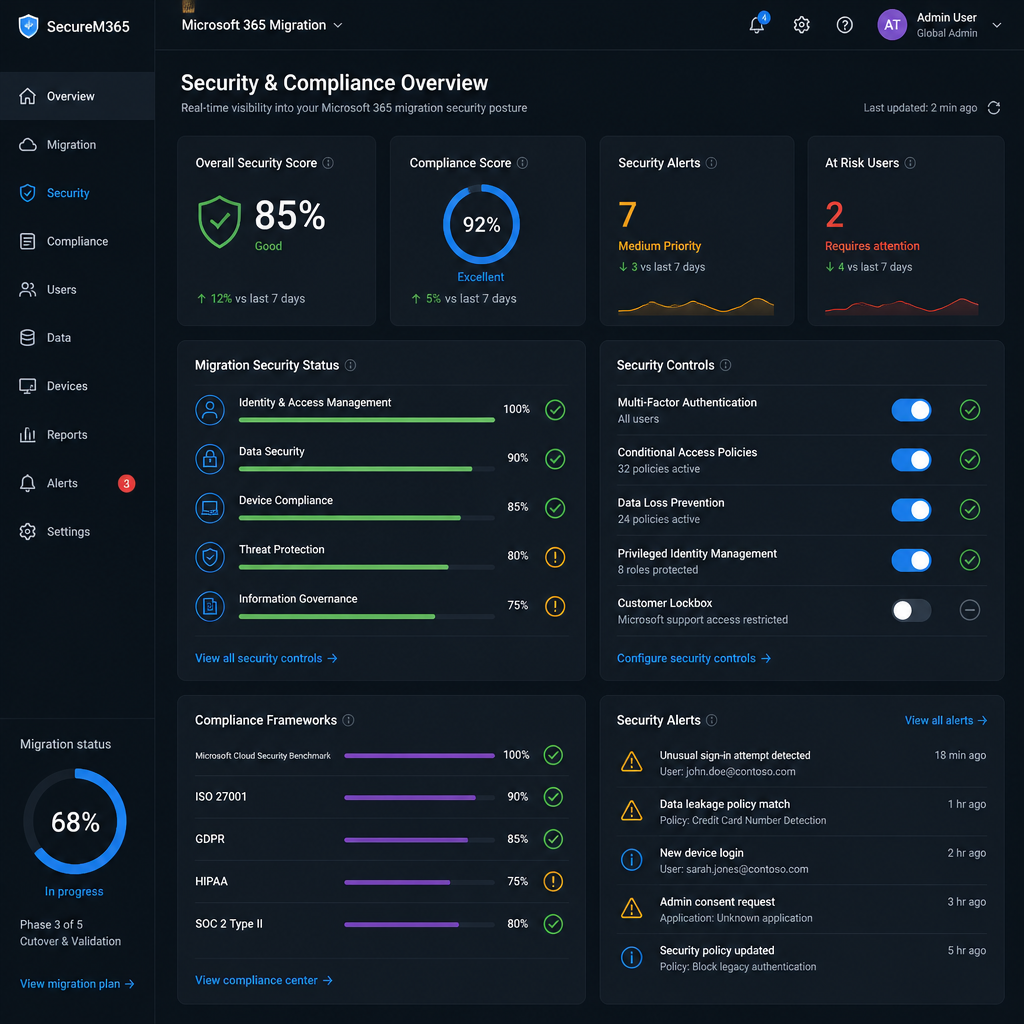1024x1024 pixels.
Task: Click warning status icon for Information Governance
Action: [x=555, y=606]
